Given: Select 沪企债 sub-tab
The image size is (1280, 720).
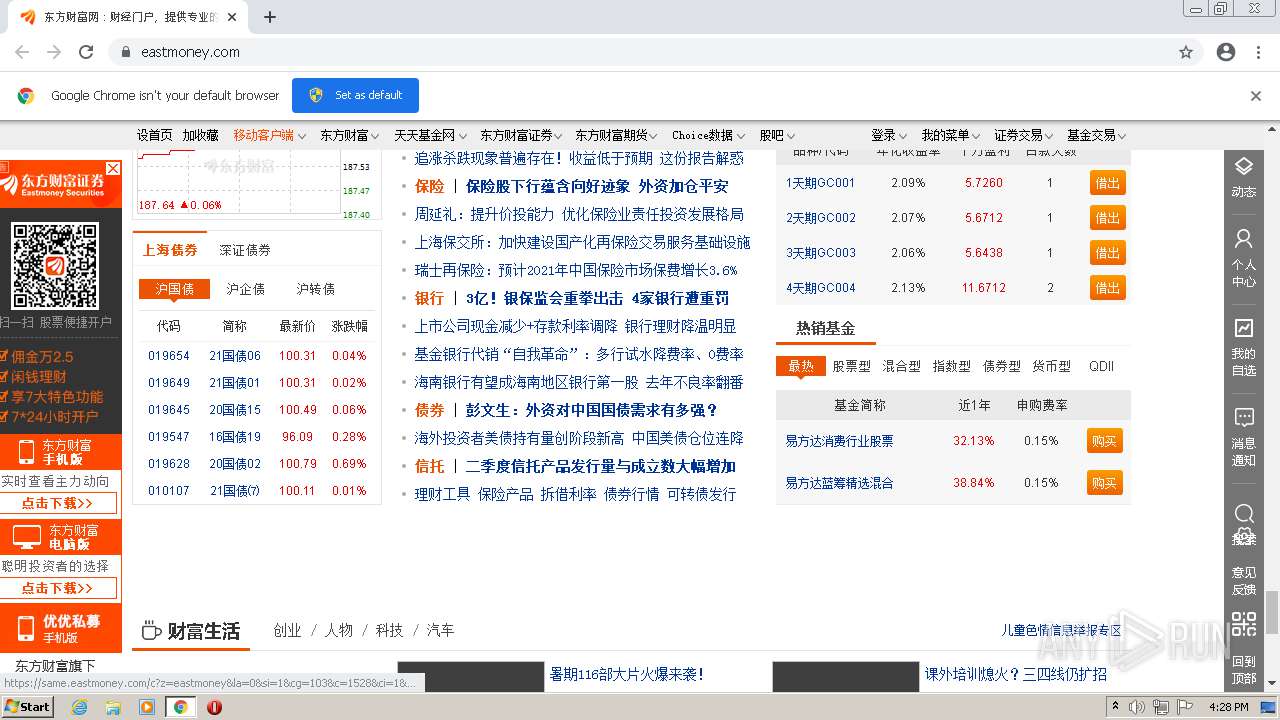Looking at the screenshot, I should pyautogui.click(x=245, y=289).
